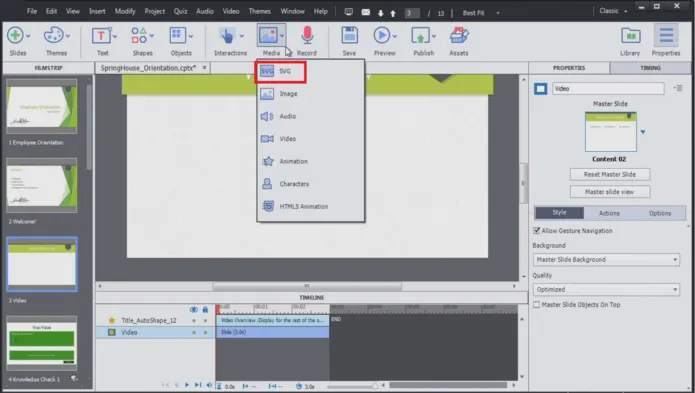The height and width of the screenshot is (393, 695).
Task: Toggle show/hide all objects eye in timeline header
Action: coord(194,310)
